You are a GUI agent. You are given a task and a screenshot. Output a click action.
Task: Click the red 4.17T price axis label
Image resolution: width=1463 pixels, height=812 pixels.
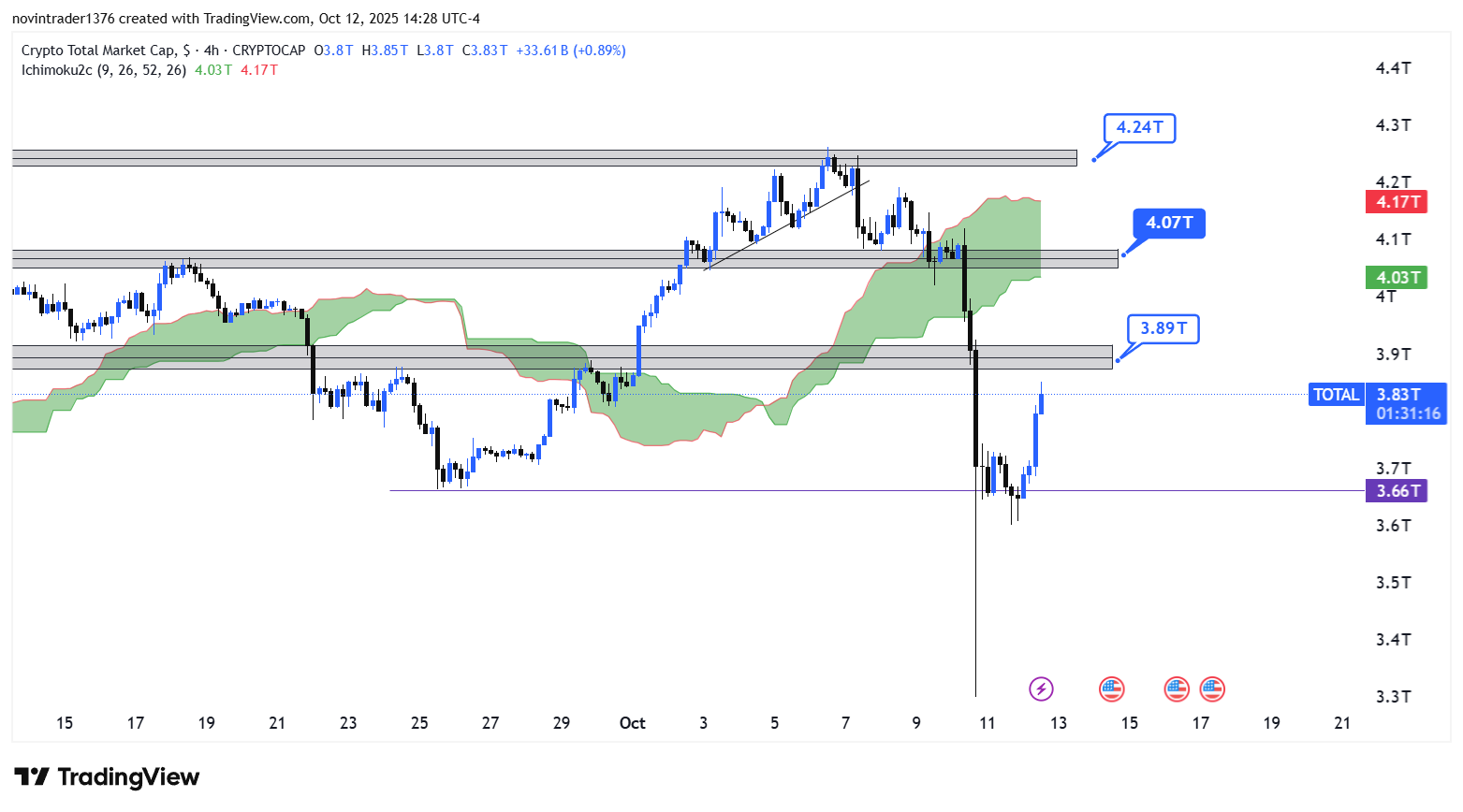1397,202
